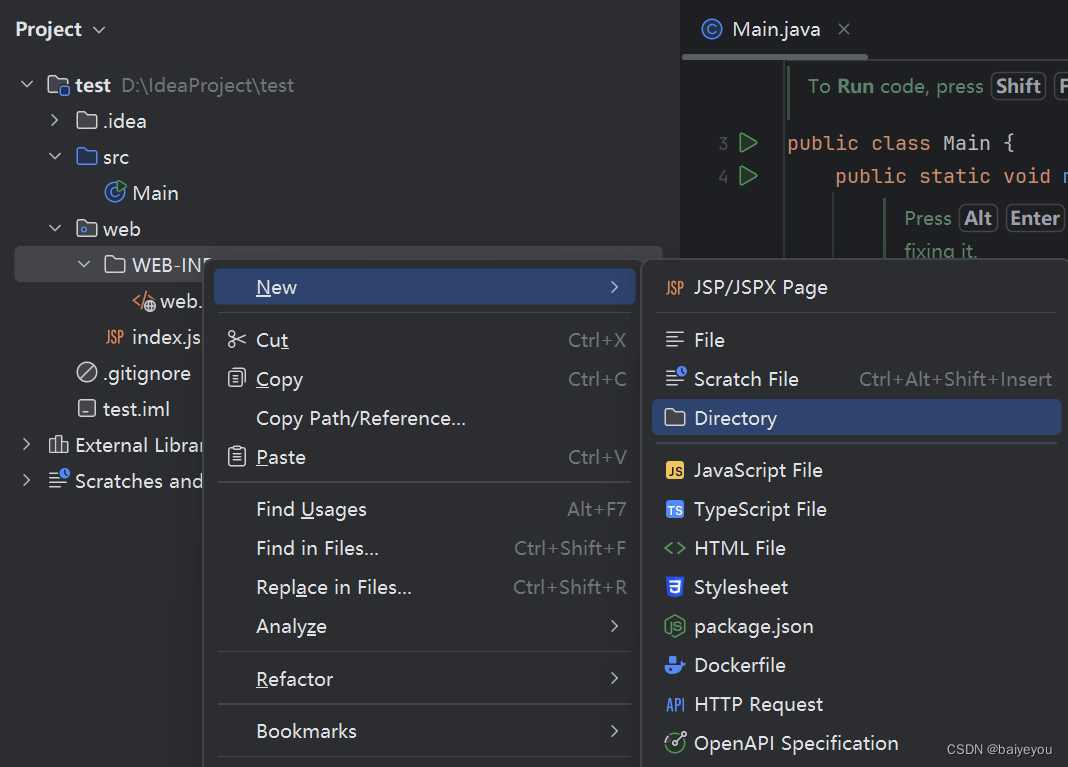Click the Dockerfile whale icon

tap(675, 666)
